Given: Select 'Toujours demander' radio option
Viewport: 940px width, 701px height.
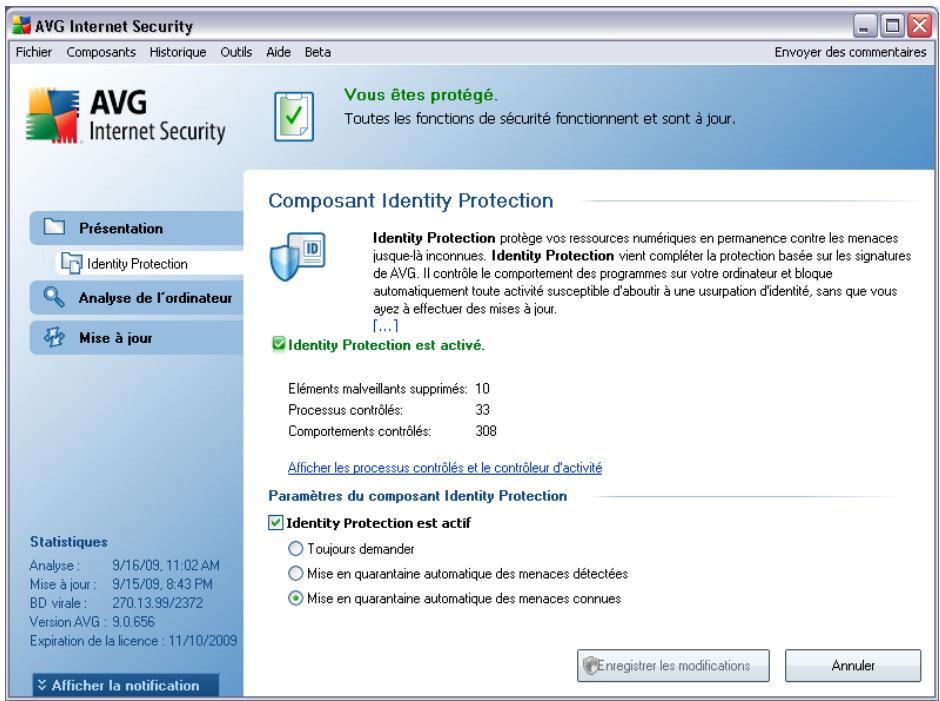Looking at the screenshot, I should tap(296, 549).
